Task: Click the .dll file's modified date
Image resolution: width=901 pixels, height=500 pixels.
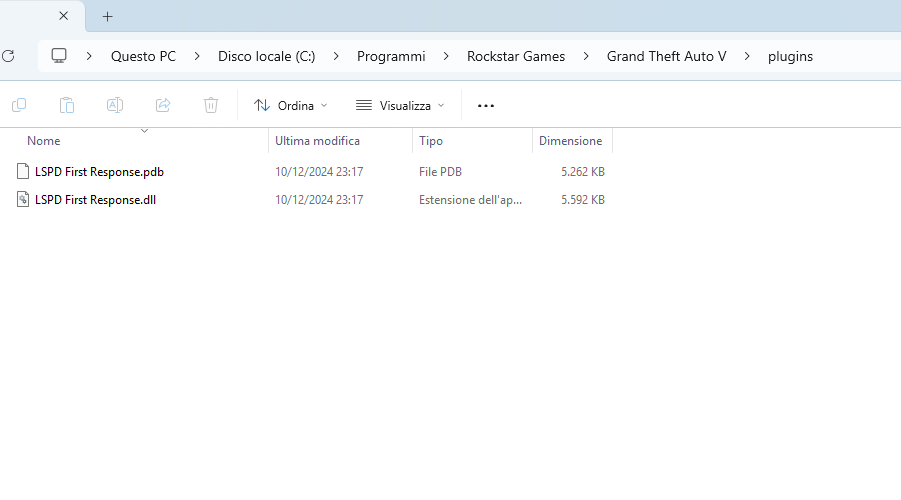Action: [x=319, y=200]
